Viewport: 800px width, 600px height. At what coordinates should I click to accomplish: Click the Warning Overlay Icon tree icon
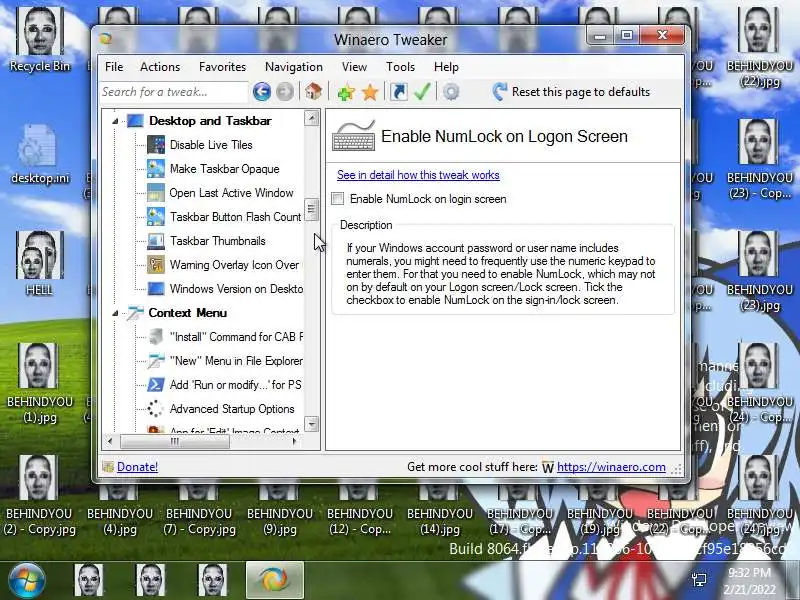coord(156,265)
